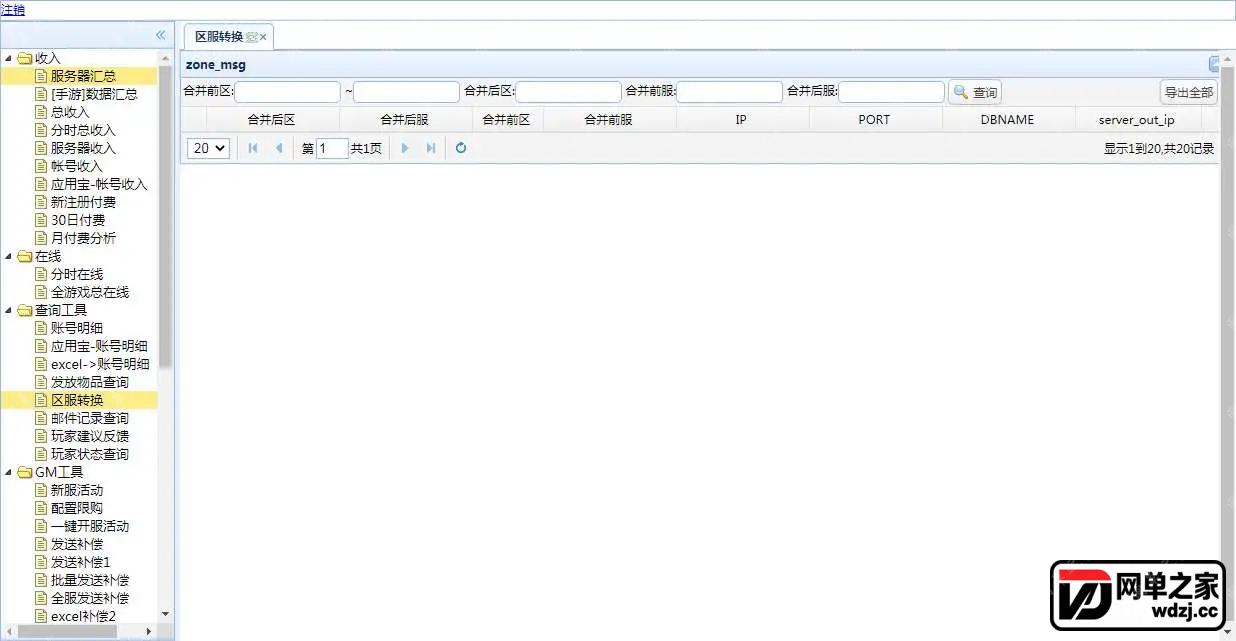
Task: Focus the 合并前服 input field
Action: [730, 92]
